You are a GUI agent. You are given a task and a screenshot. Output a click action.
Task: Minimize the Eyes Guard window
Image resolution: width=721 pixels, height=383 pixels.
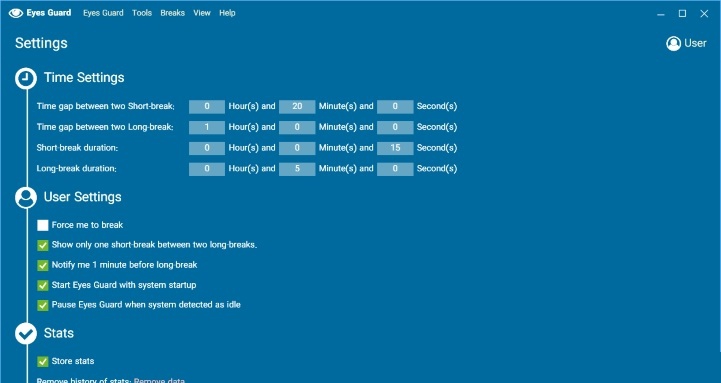pyautogui.click(x=661, y=14)
